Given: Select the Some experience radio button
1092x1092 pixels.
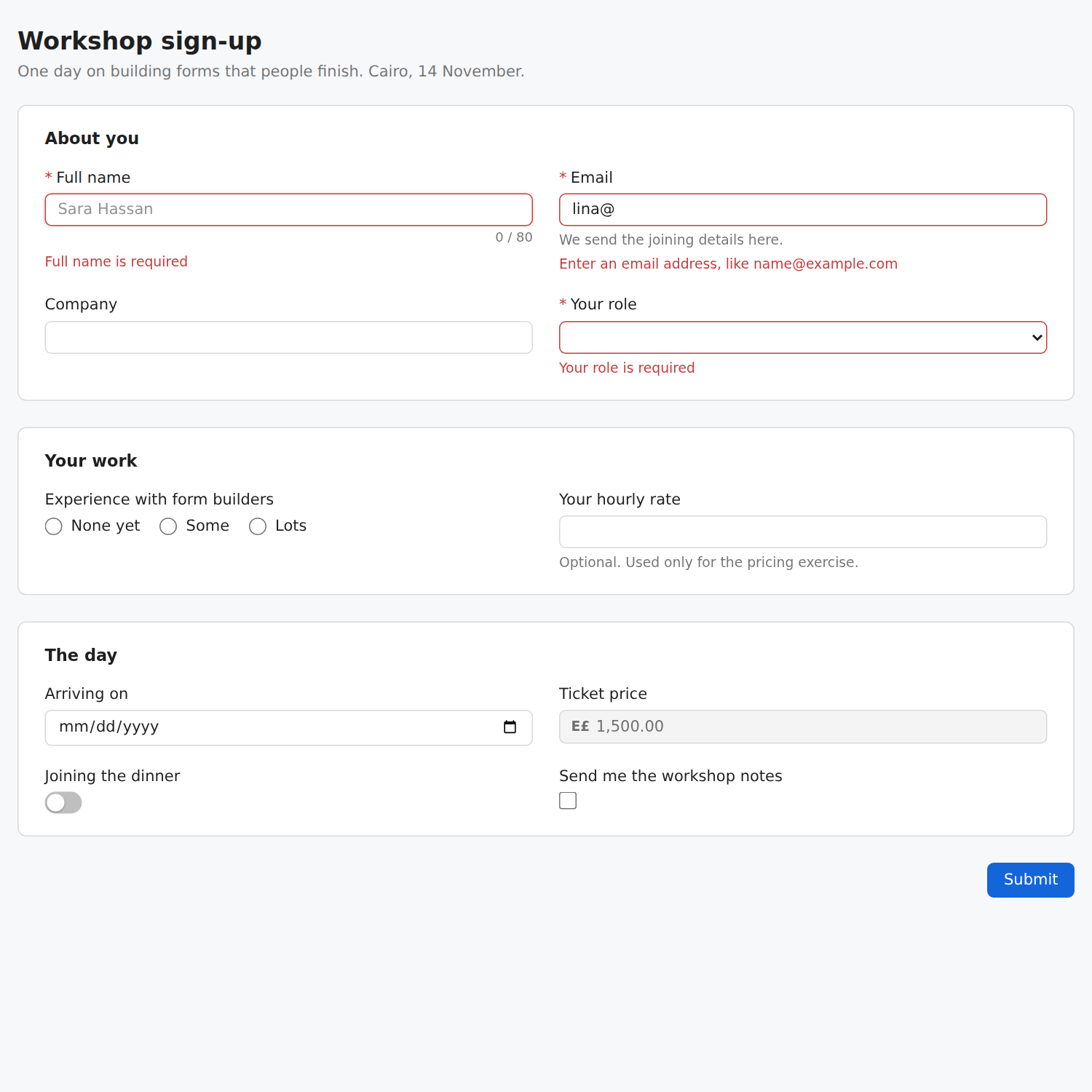Looking at the screenshot, I should pyautogui.click(x=168, y=526).
